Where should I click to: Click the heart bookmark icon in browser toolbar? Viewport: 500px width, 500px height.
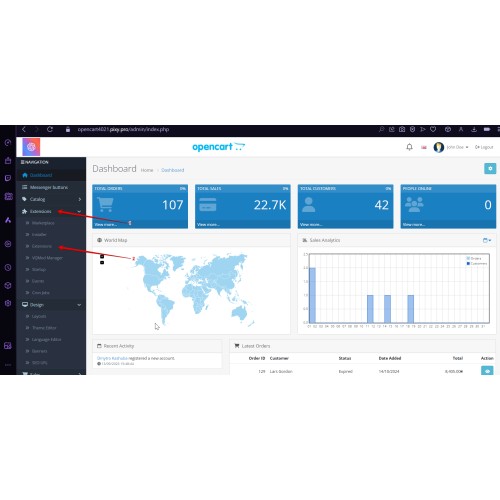tap(433, 129)
